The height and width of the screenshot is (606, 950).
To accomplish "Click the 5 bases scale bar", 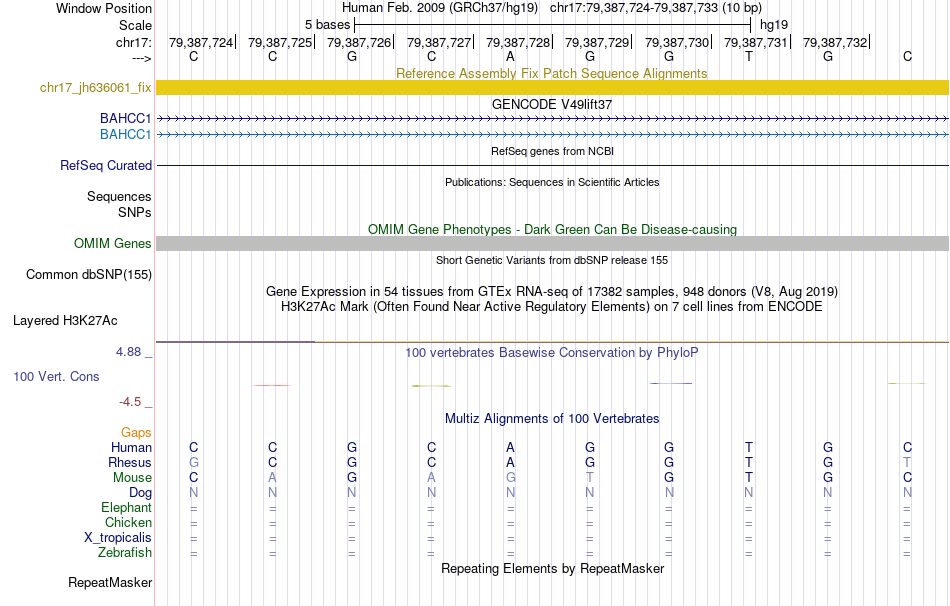I will (552, 25).
